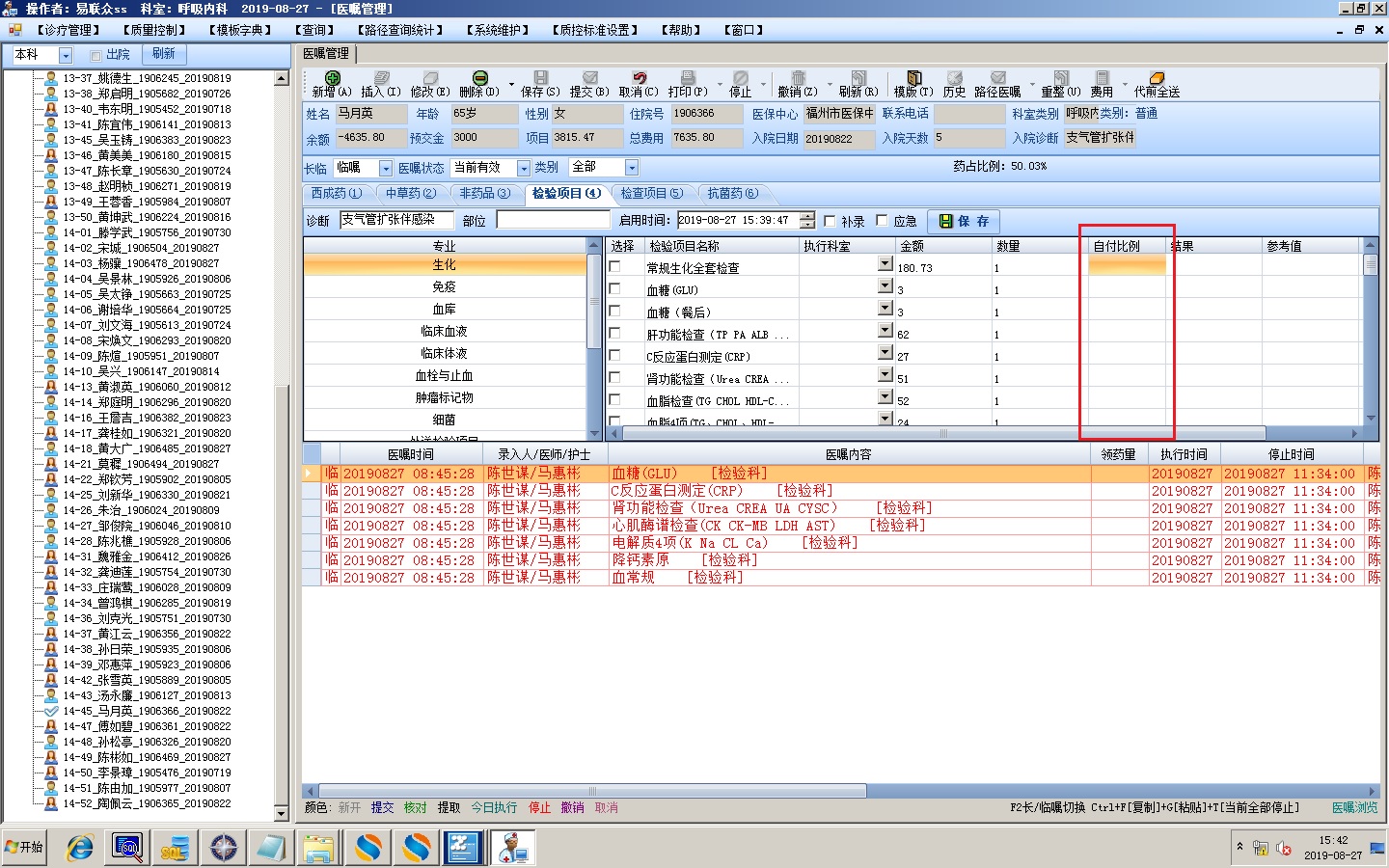Open the 模版 (template) toolbar icon
Image resolution: width=1389 pixels, height=868 pixels.
pos(913,78)
